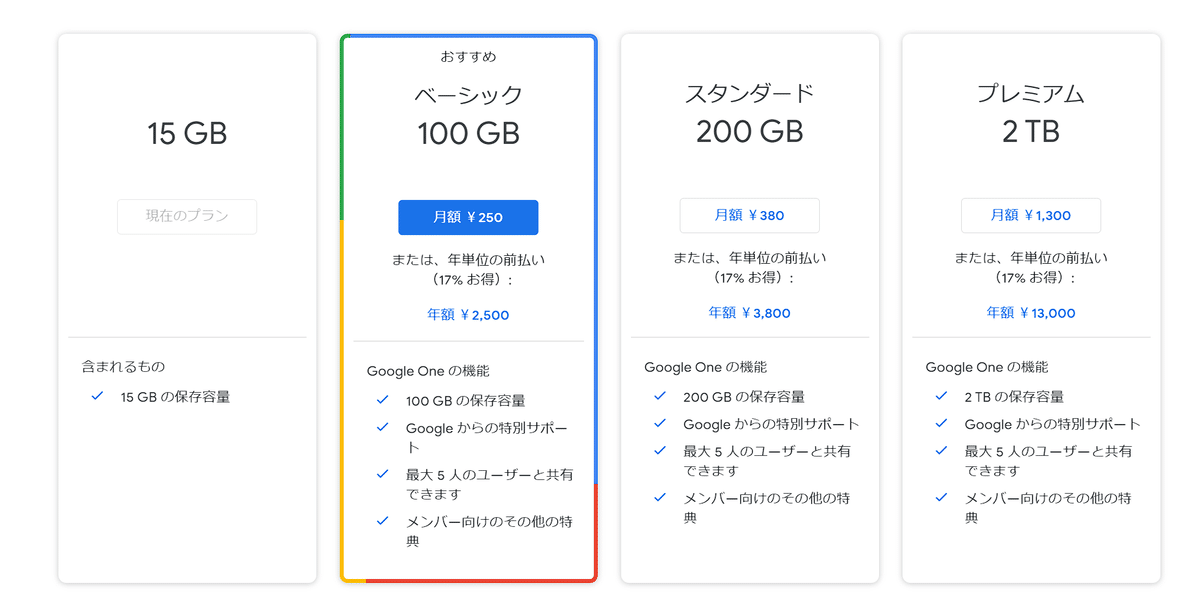1200x607 pixels.
Task: Open the yearly 年額 ￥3,800 link
Action: tap(749, 313)
